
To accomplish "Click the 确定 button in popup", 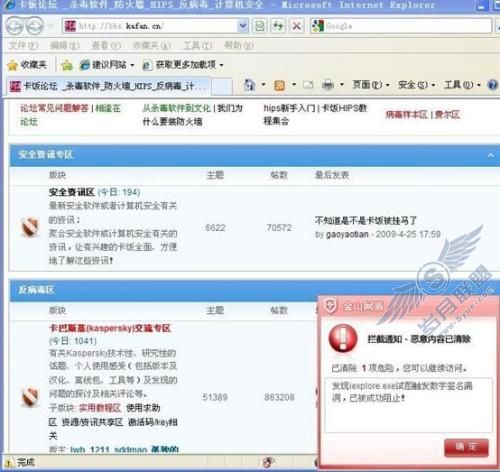I will (x=466, y=448).
